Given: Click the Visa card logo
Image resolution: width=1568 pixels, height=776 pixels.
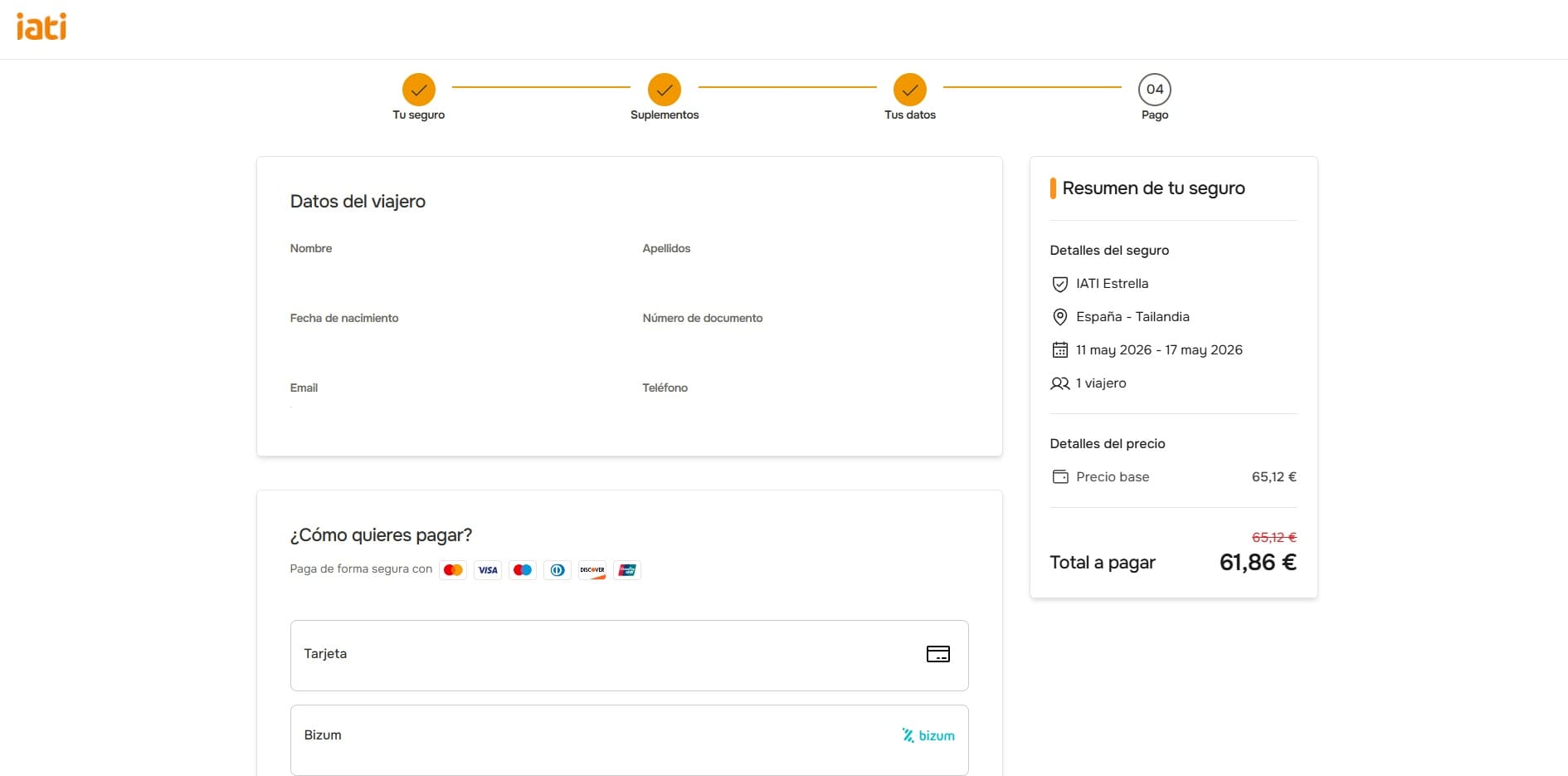Looking at the screenshot, I should click(x=488, y=570).
